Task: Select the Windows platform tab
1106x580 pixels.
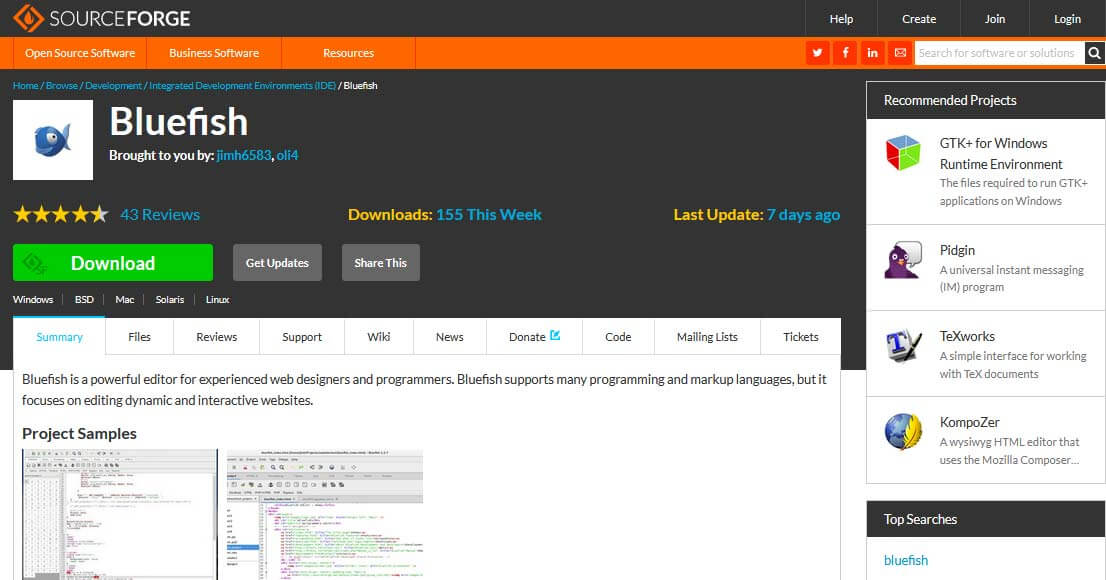Action: coord(33,299)
